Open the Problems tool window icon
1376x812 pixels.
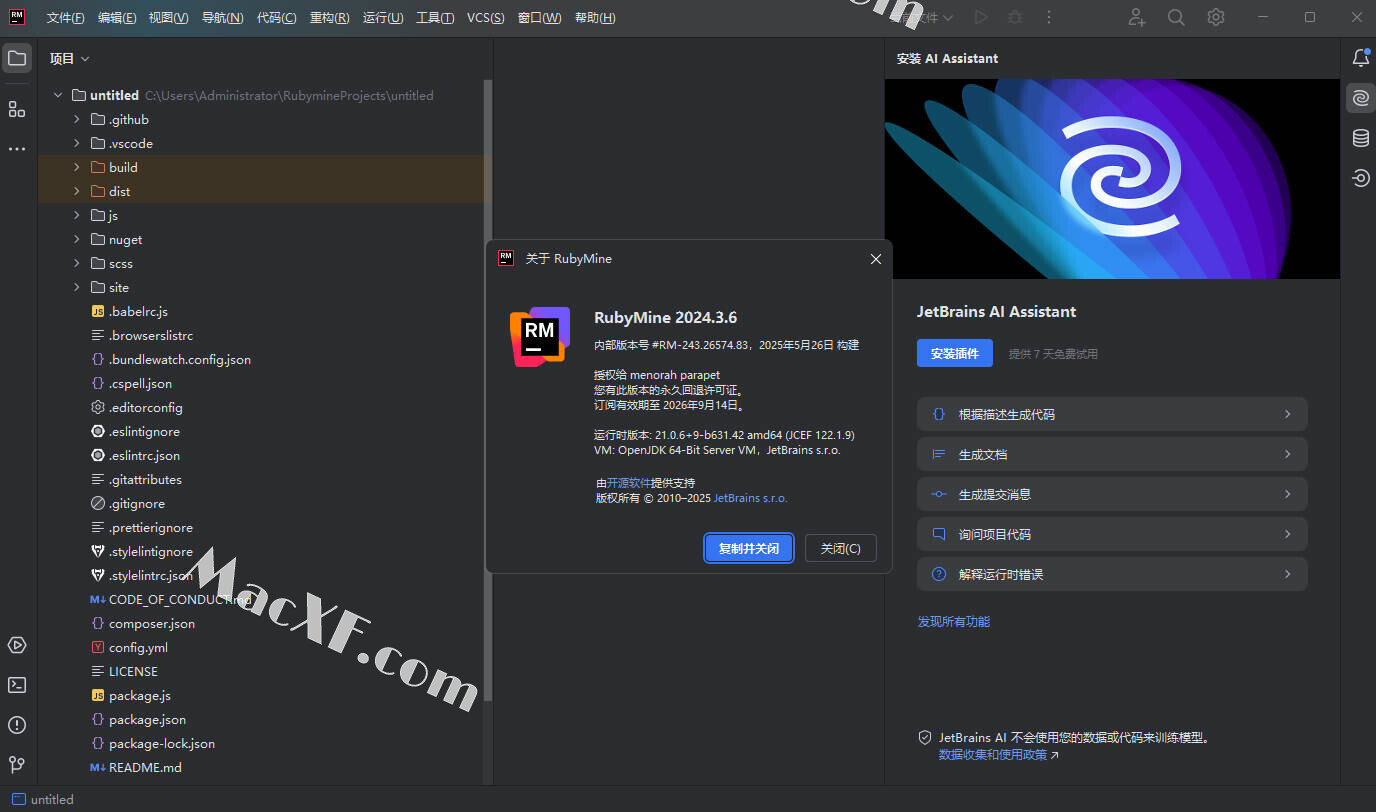click(17, 725)
